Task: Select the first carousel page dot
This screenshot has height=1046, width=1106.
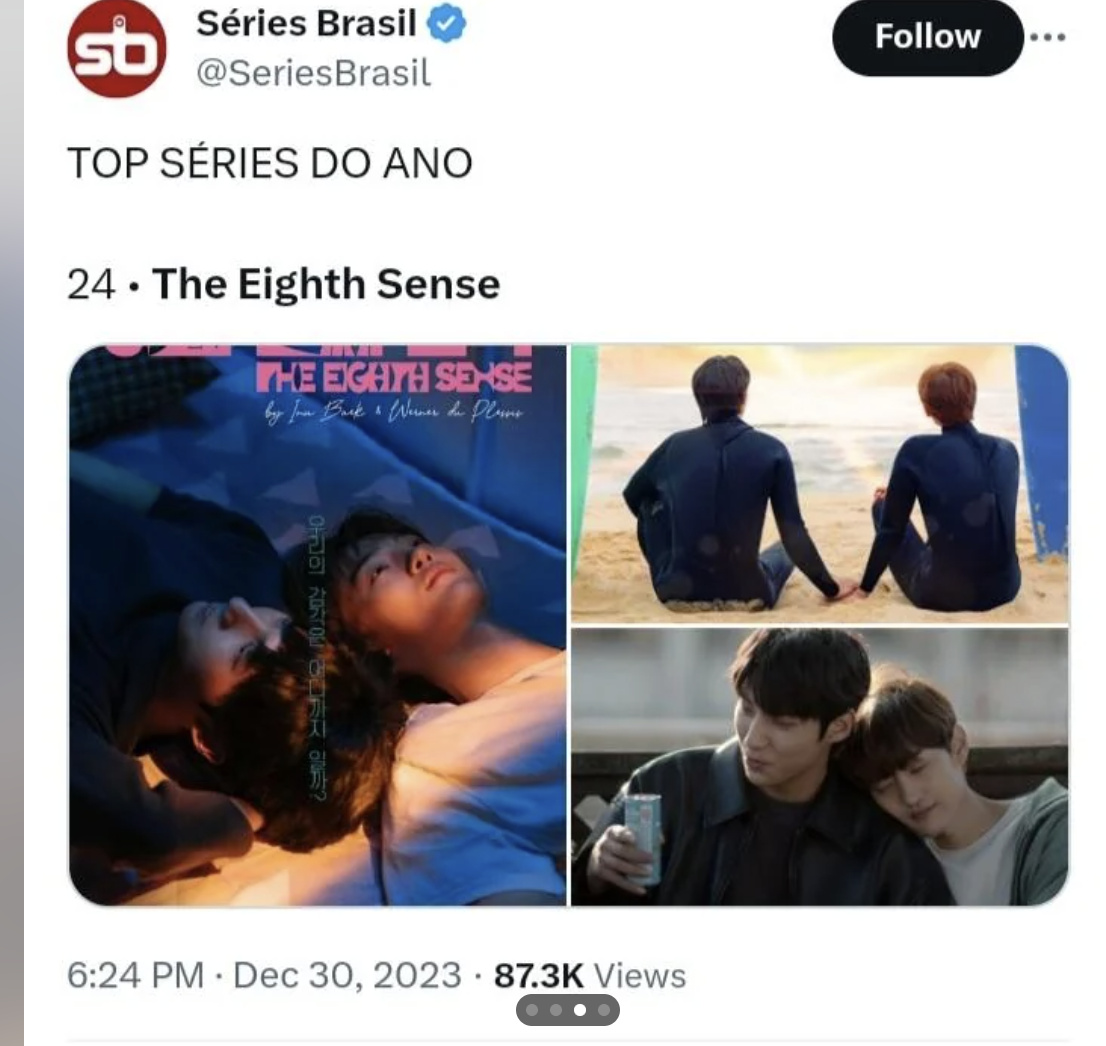Action: coord(533,1010)
